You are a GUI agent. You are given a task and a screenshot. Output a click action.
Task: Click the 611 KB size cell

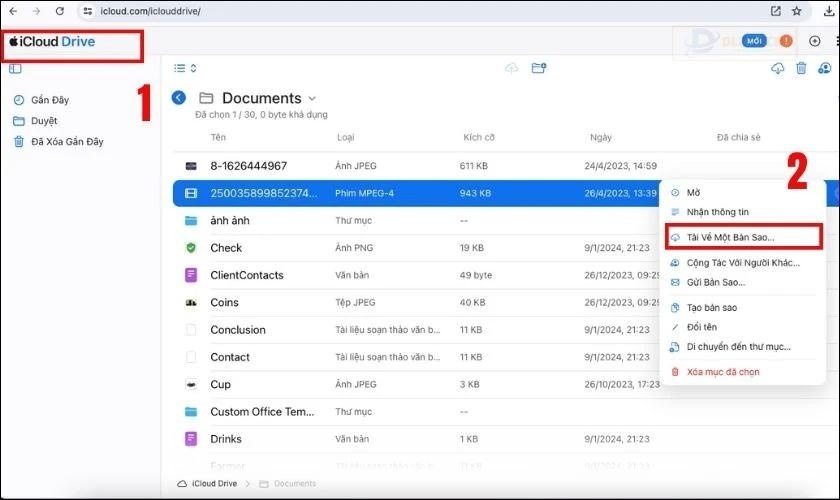tap(474, 166)
